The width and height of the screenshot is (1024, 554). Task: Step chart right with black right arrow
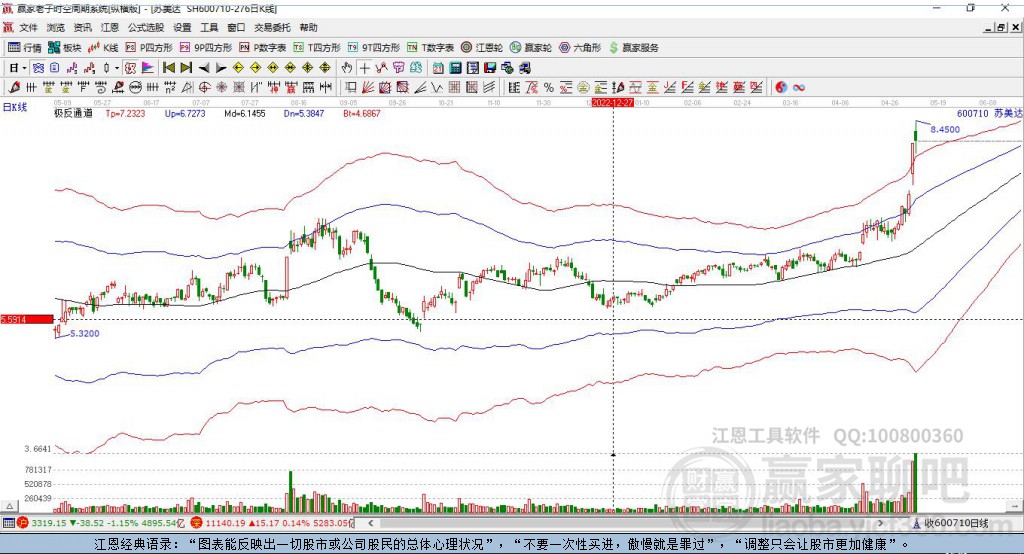[x=221, y=68]
